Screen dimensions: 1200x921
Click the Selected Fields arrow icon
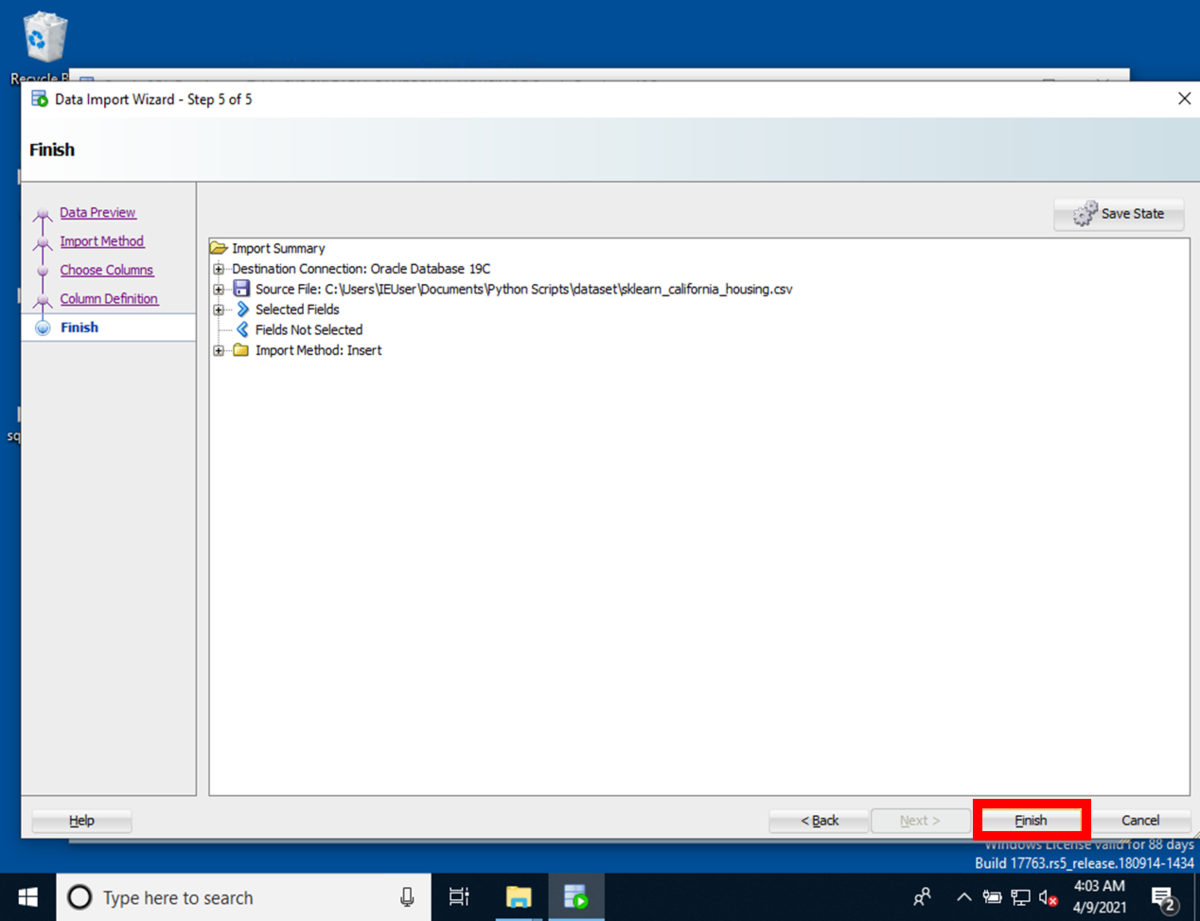click(242, 310)
